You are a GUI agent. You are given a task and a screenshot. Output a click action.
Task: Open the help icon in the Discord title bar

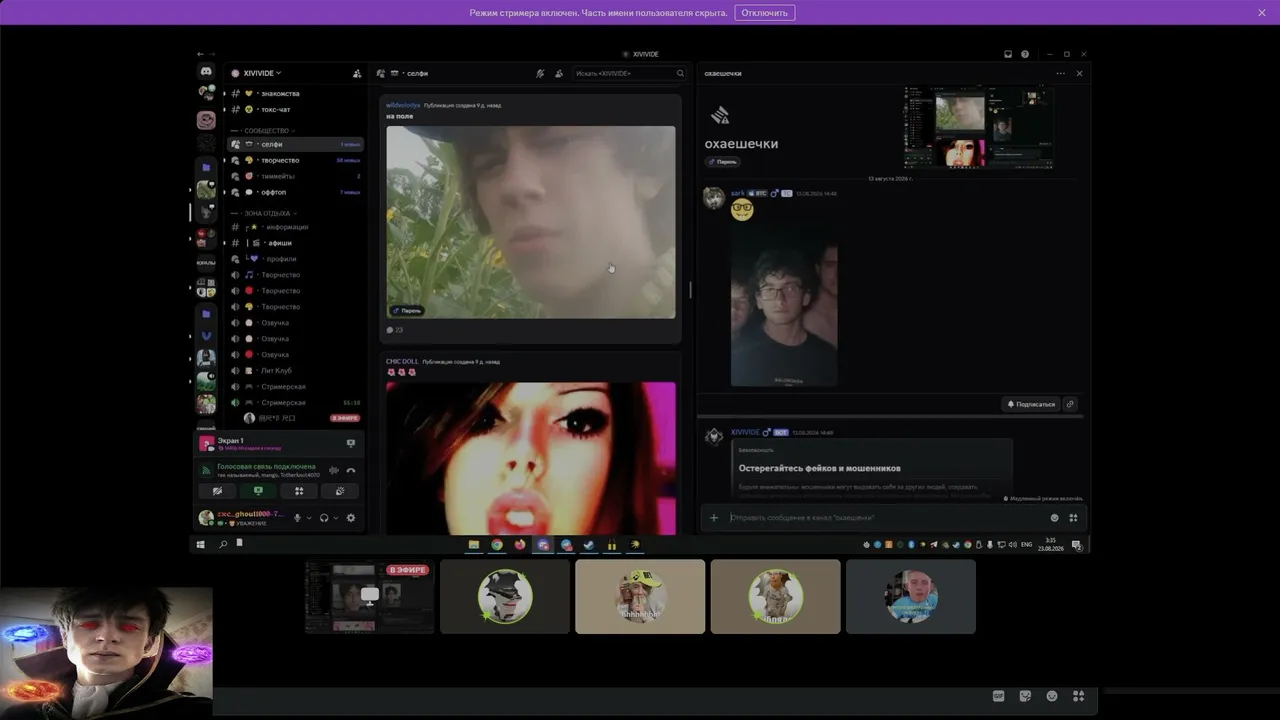pyautogui.click(x=1025, y=54)
